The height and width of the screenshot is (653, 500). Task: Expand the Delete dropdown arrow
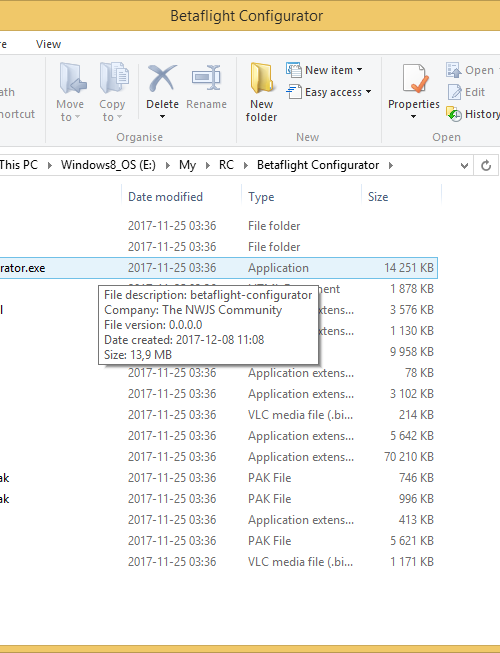(162, 117)
